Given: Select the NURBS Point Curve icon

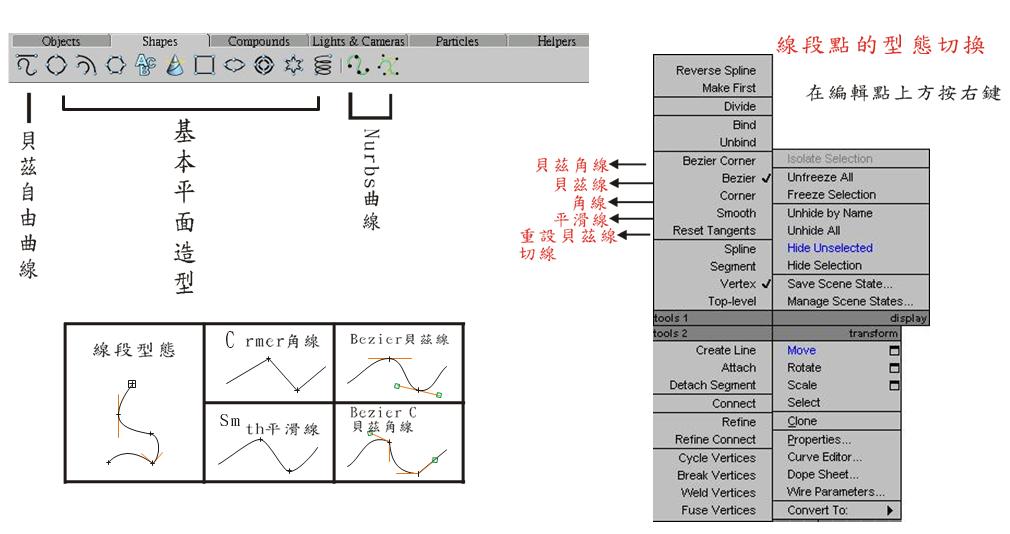Looking at the screenshot, I should pos(357,65).
